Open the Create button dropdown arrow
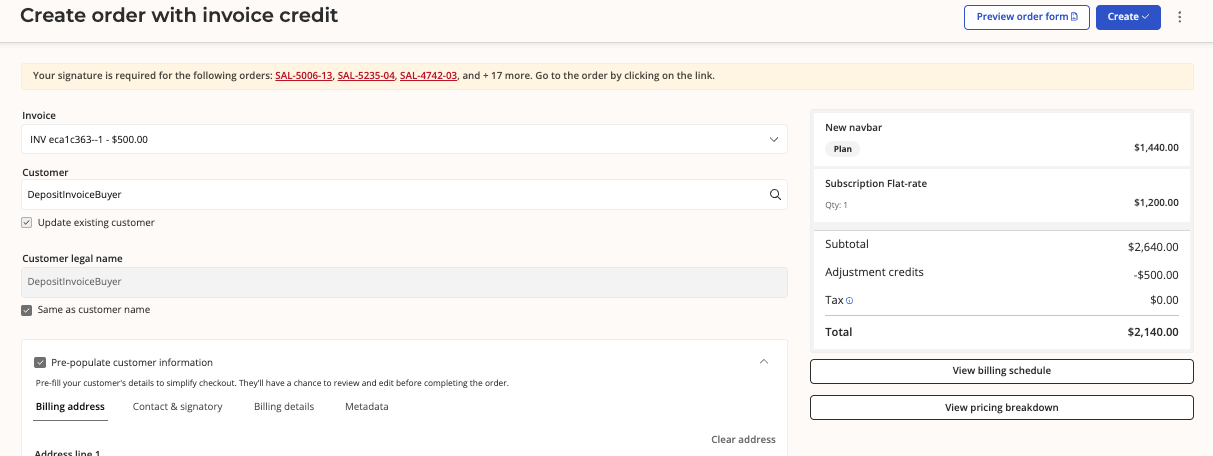 pyautogui.click(x=1146, y=17)
